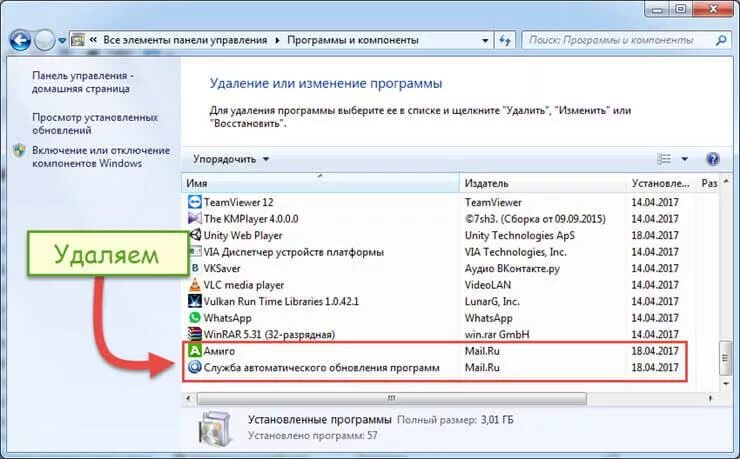The image size is (740, 459).
Task: Click vertical scrollbar up arrow
Action: [726, 181]
